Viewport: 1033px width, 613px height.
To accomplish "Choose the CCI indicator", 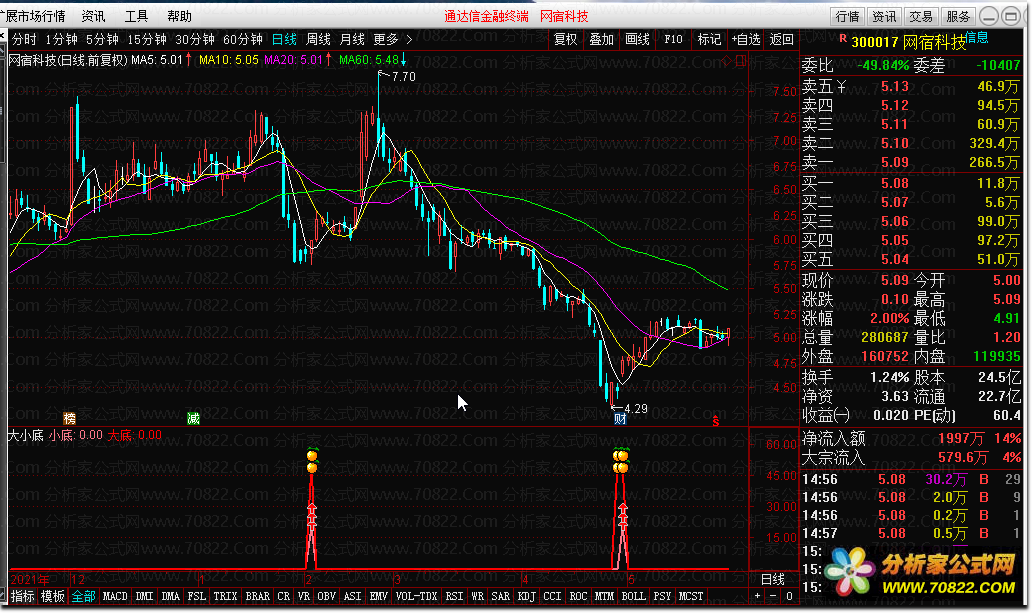I will click(x=552, y=597).
